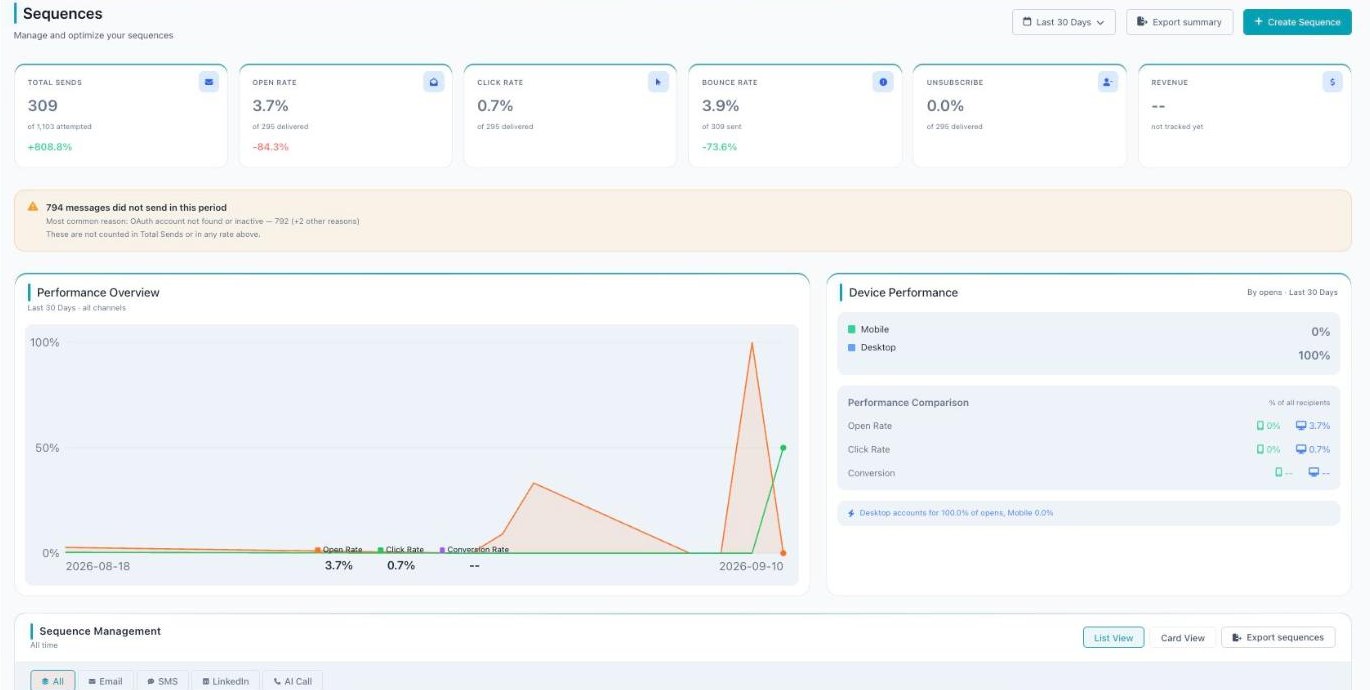Image resolution: width=1370 pixels, height=690 pixels.
Task: Click the green Mobile legend swatch
Action: click(851, 329)
